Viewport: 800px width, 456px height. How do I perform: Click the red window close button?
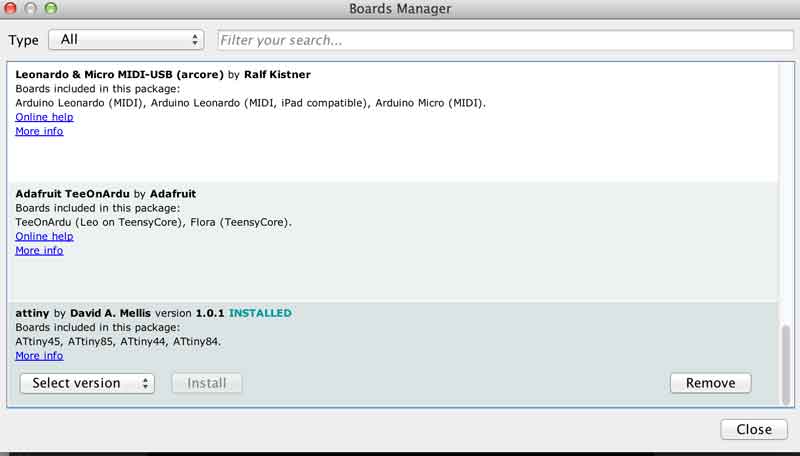(x=10, y=8)
